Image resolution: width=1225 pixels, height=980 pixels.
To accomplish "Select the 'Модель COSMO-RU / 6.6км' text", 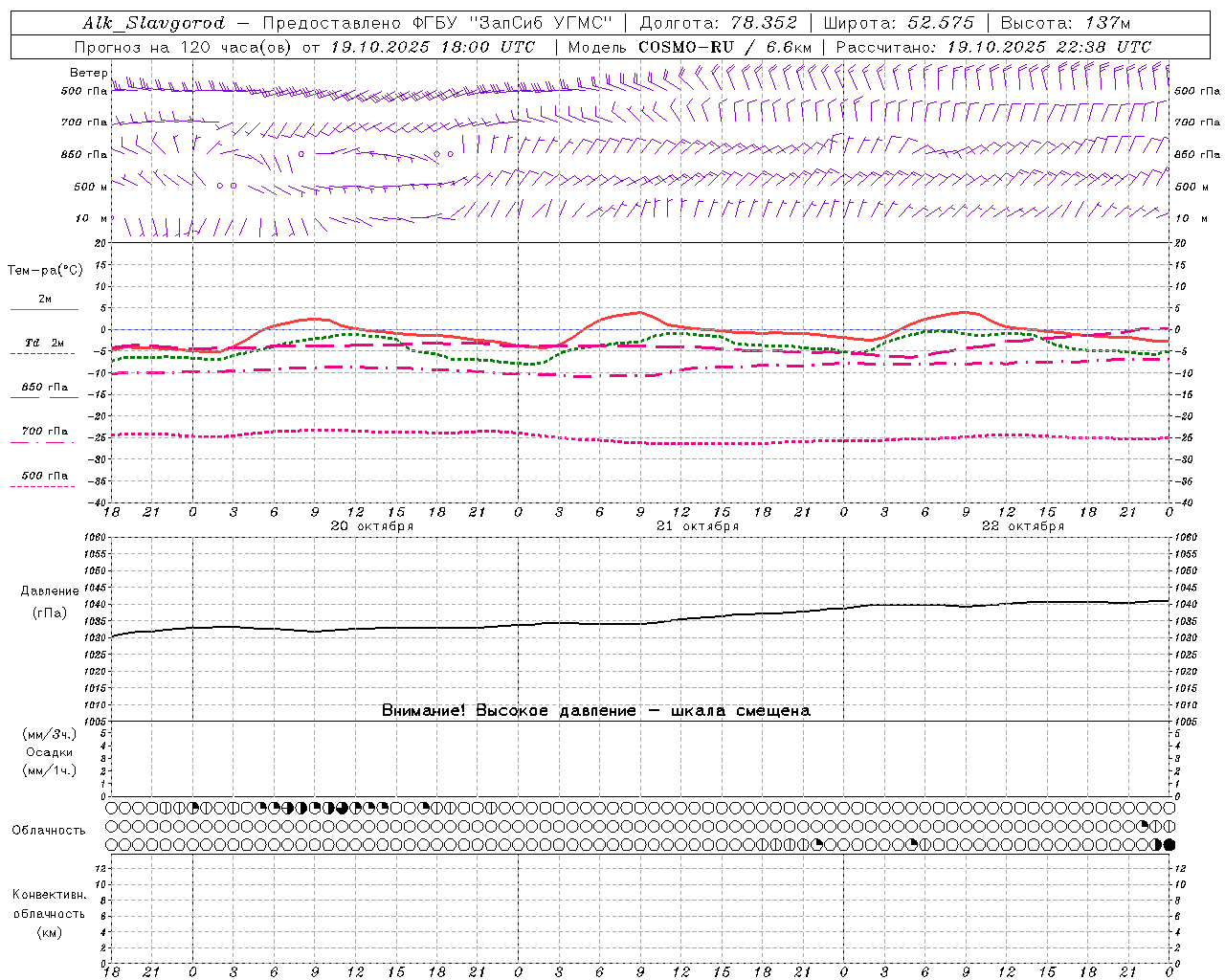I will (x=689, y=47).
